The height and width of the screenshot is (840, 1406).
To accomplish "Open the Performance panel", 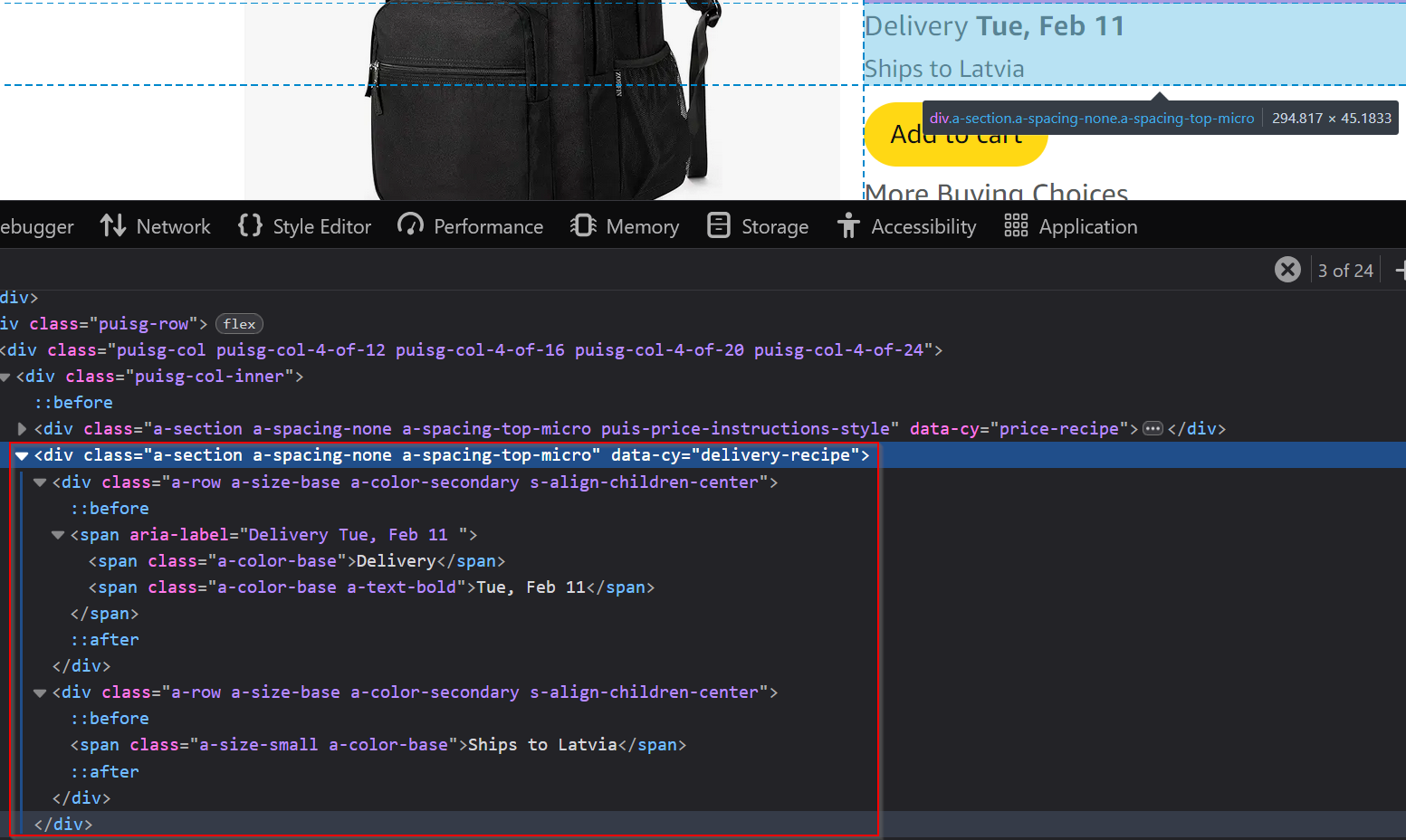I will pos(470,225).
